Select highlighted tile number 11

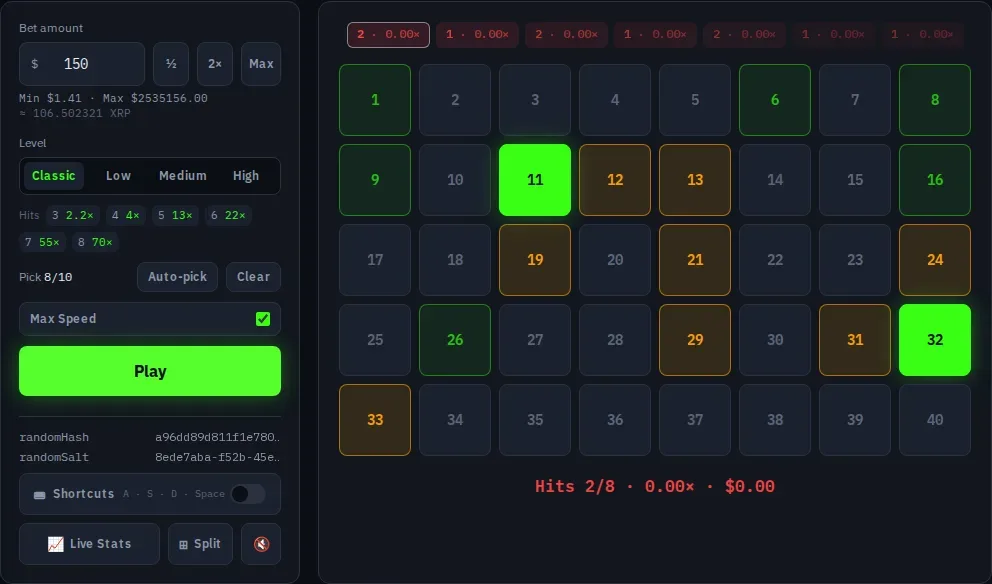pos(535,180)
